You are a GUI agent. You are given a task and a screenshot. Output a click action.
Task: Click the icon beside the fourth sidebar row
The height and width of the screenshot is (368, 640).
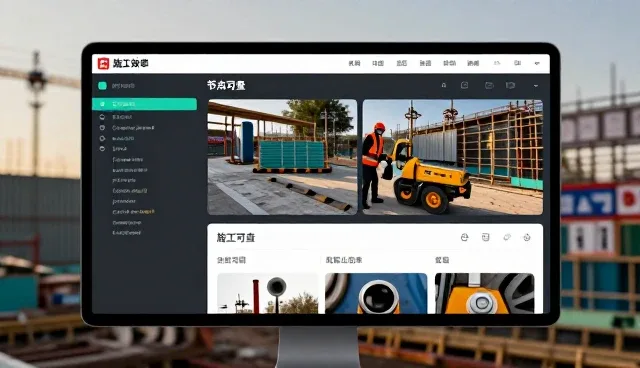click(x=102, y=138)
